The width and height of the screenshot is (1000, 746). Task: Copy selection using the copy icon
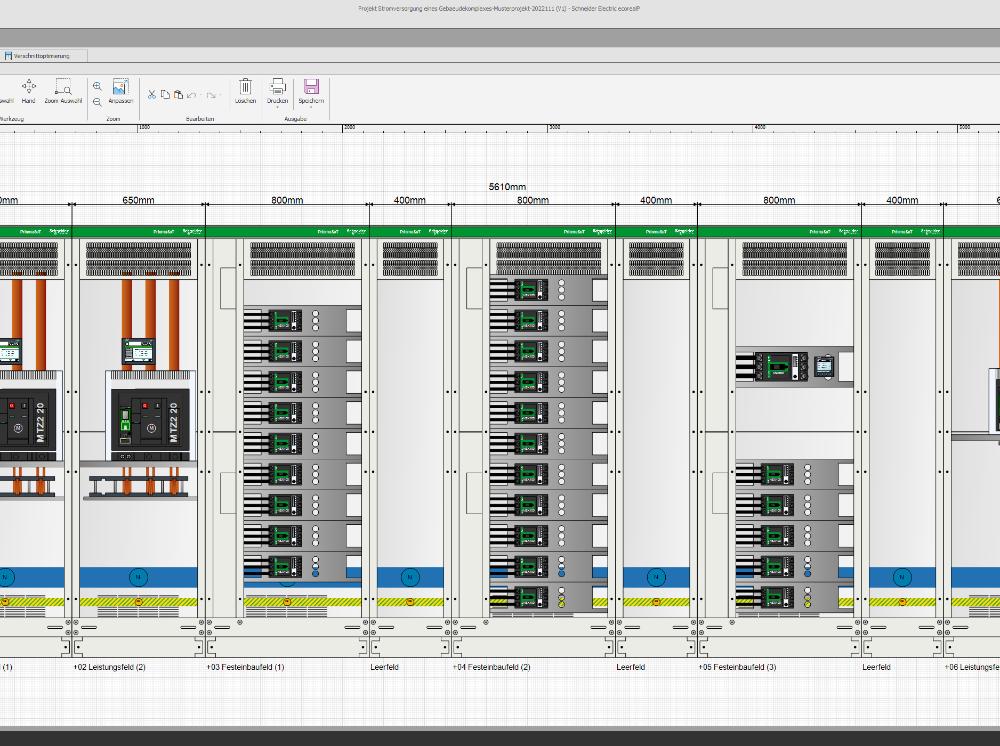click(165, 94)
